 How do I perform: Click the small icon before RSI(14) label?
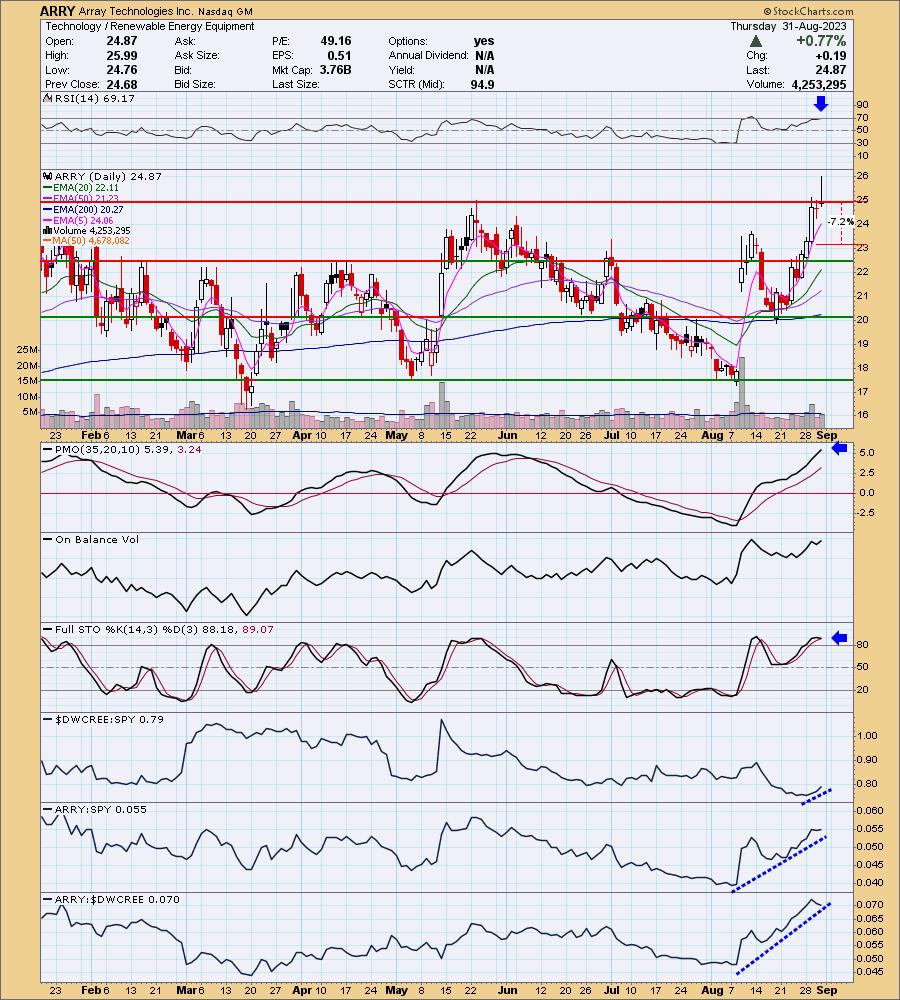click(48, 98)
